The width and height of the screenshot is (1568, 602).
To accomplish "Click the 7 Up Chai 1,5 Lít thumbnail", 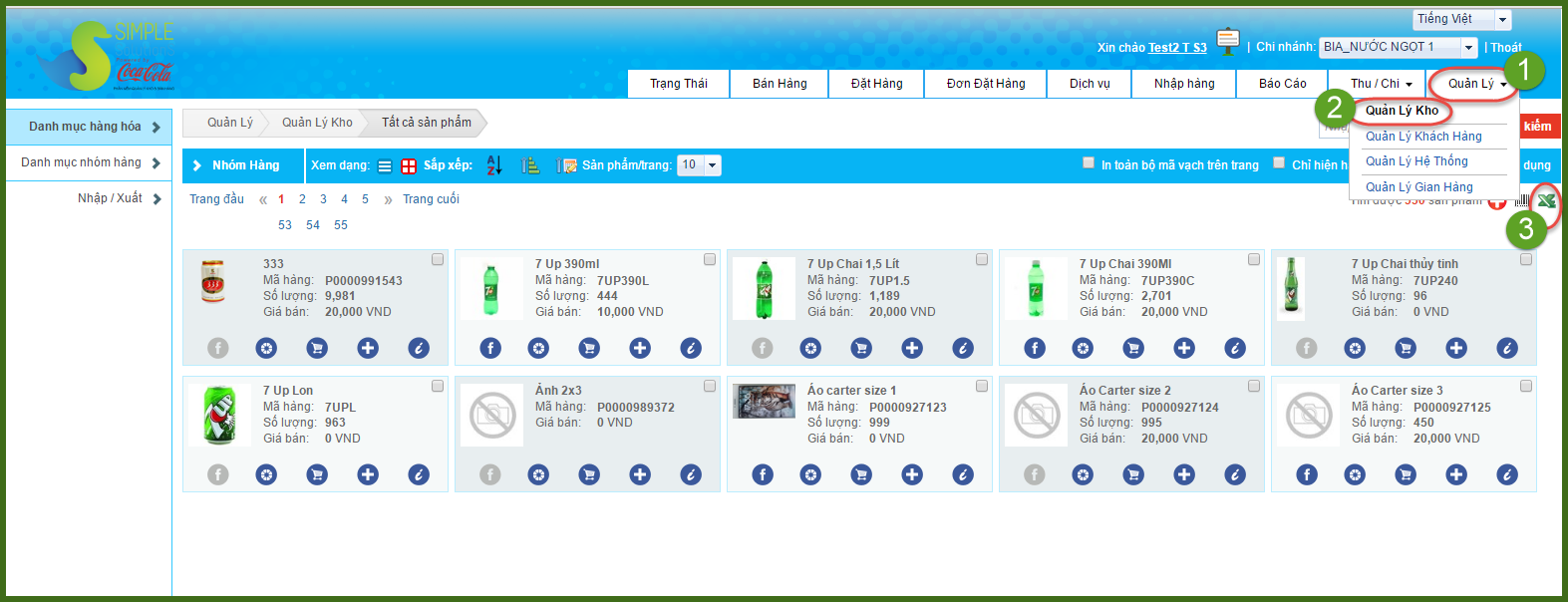I will pyautogui.click(x=764, y=288).
